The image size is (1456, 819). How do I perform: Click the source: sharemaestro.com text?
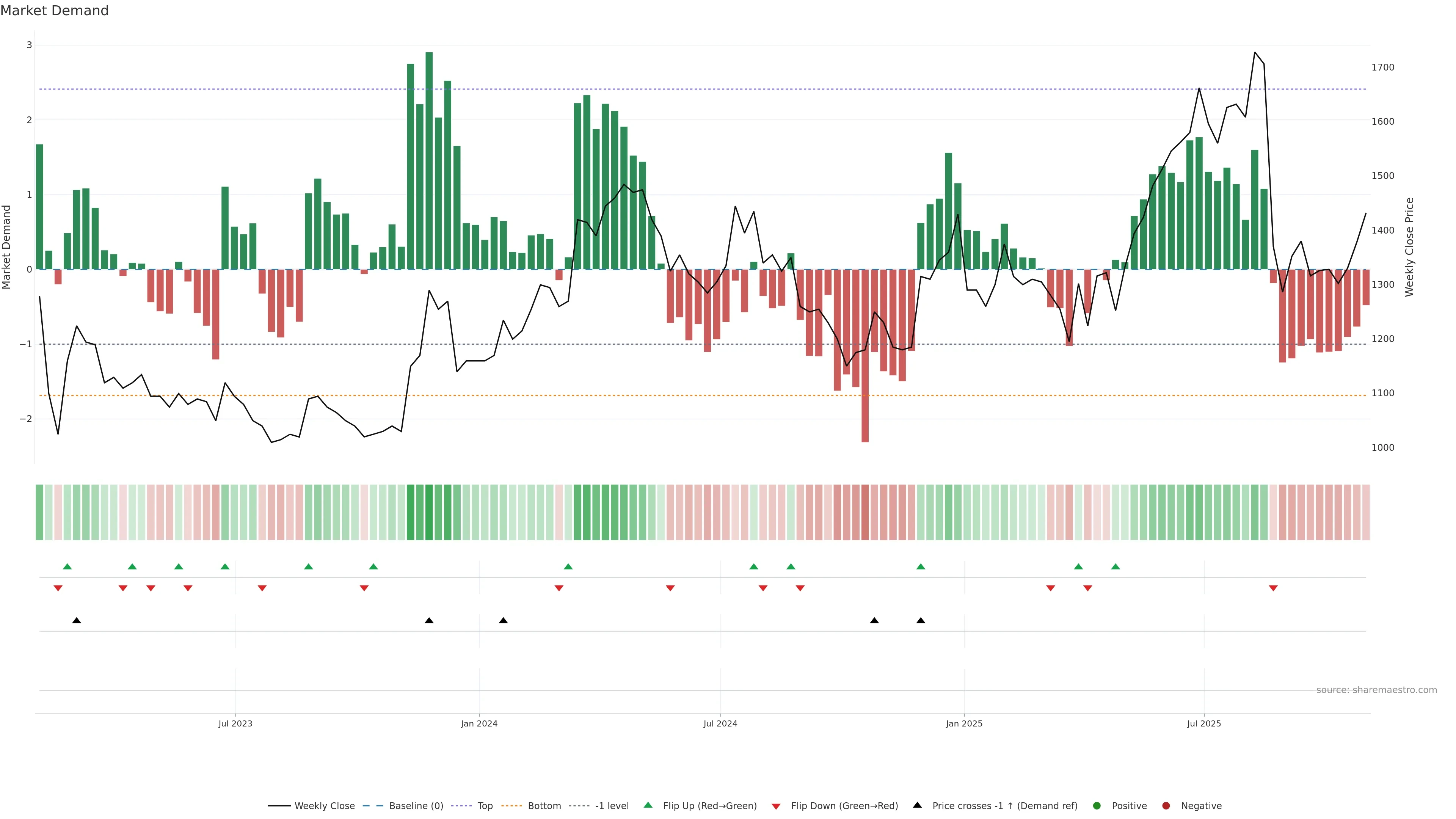pyautogui.click(x=1376, y=690)
